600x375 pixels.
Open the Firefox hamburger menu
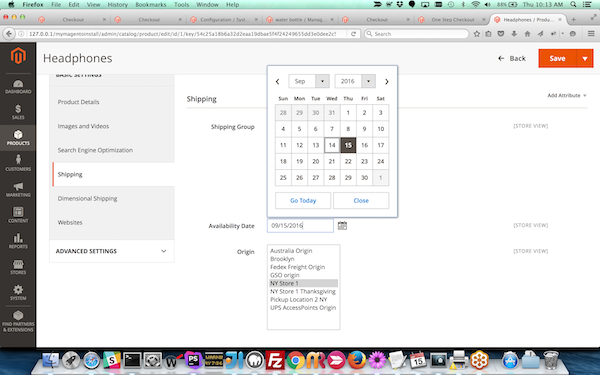pos(591,34)
